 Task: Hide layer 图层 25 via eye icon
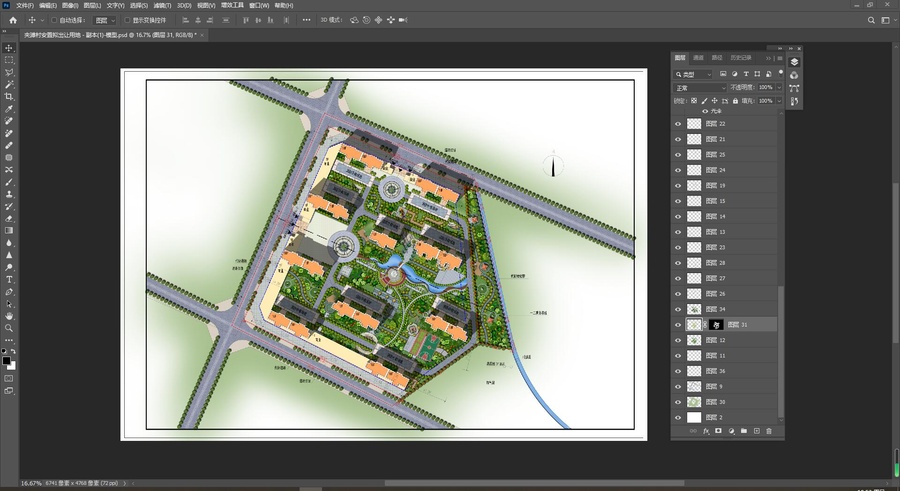[678, 154]
